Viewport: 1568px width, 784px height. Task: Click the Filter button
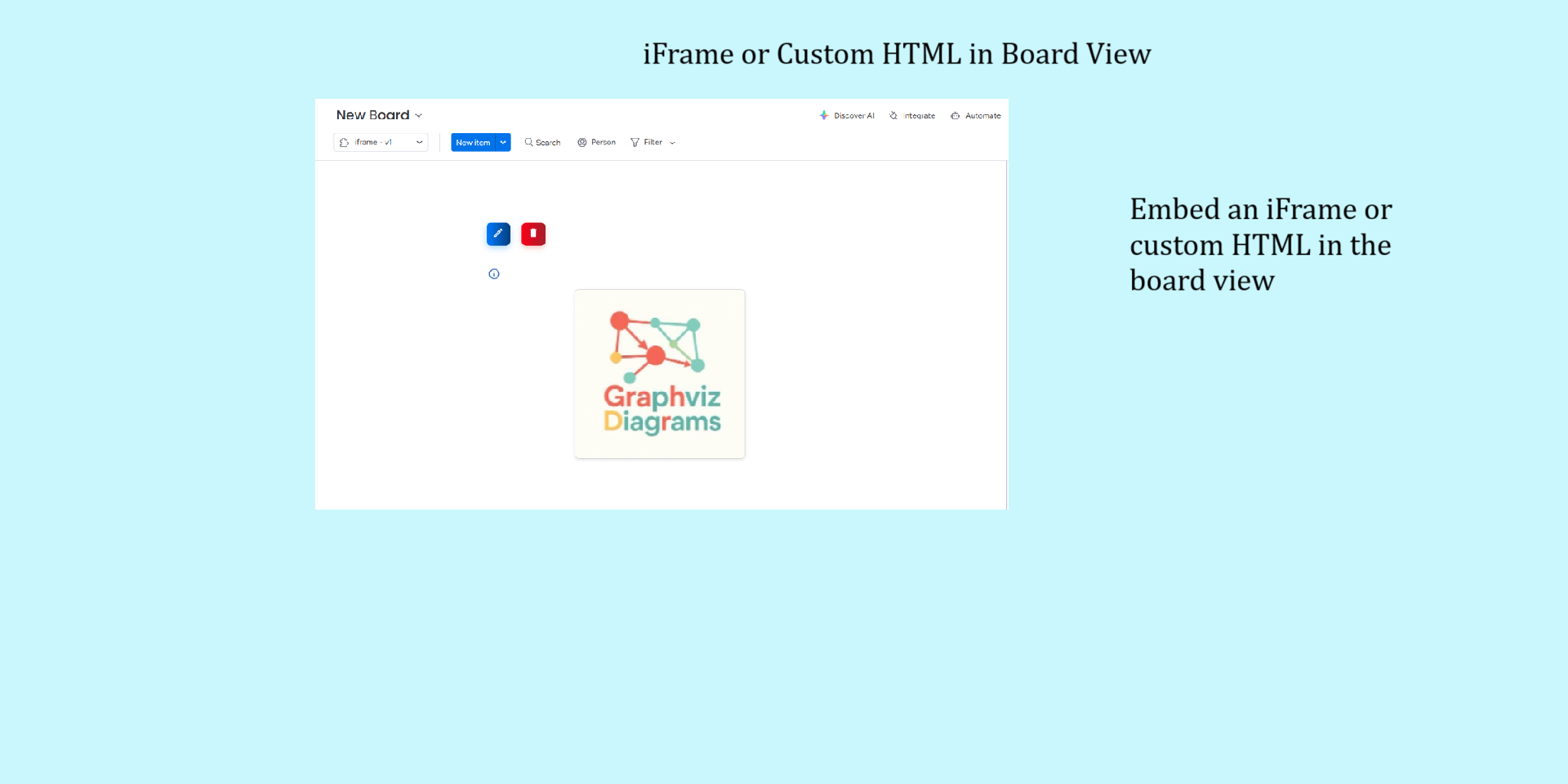646,142
